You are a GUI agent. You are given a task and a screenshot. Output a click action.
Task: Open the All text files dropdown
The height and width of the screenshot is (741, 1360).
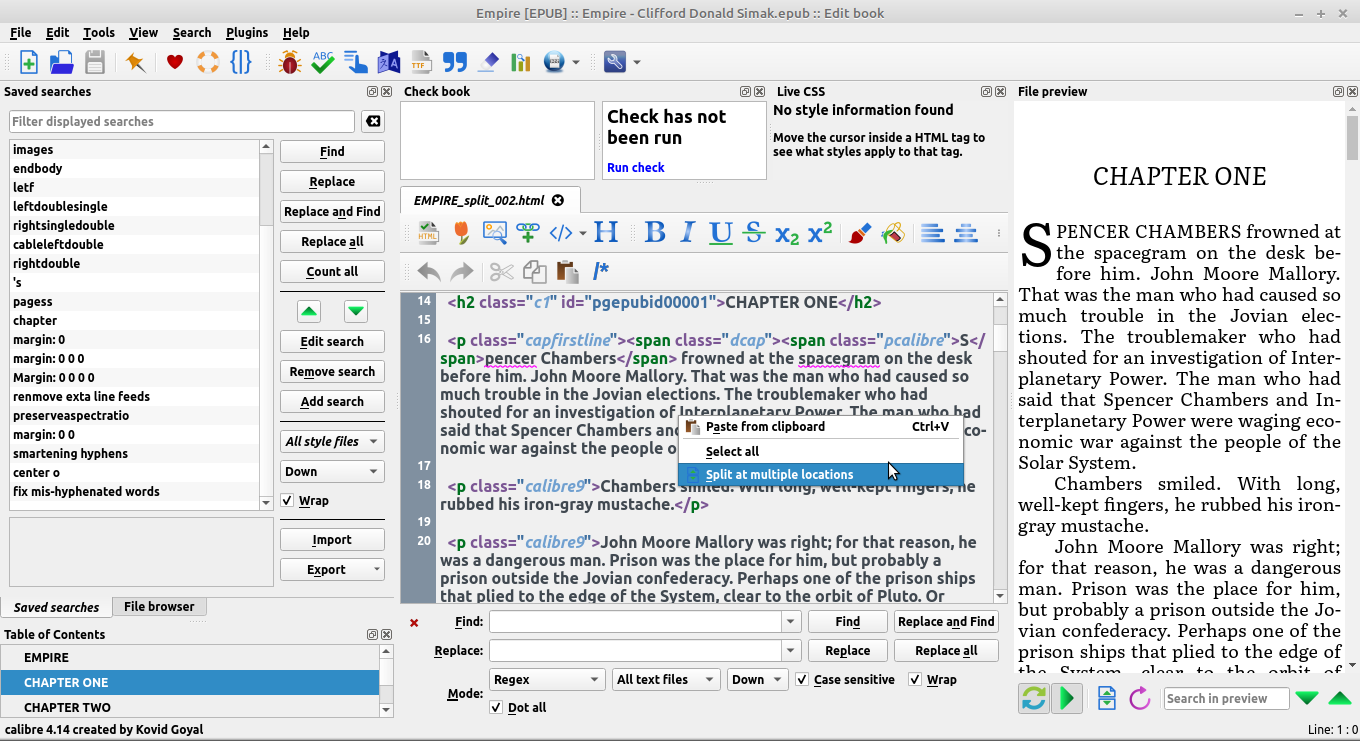pos(666,680)
